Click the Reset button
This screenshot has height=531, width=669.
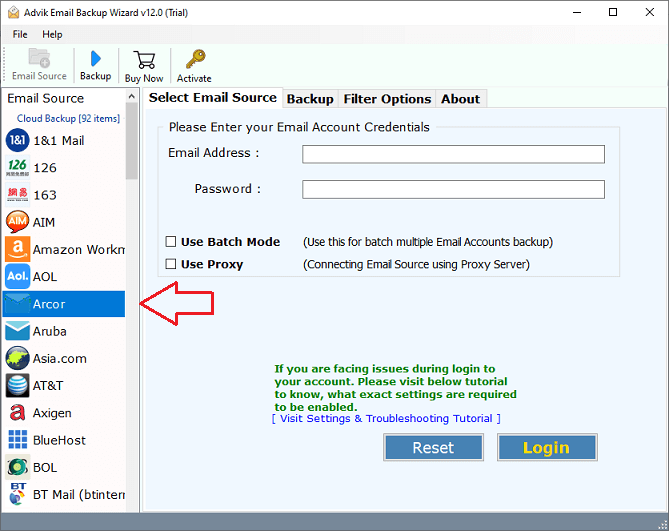(x=433, y=447)
